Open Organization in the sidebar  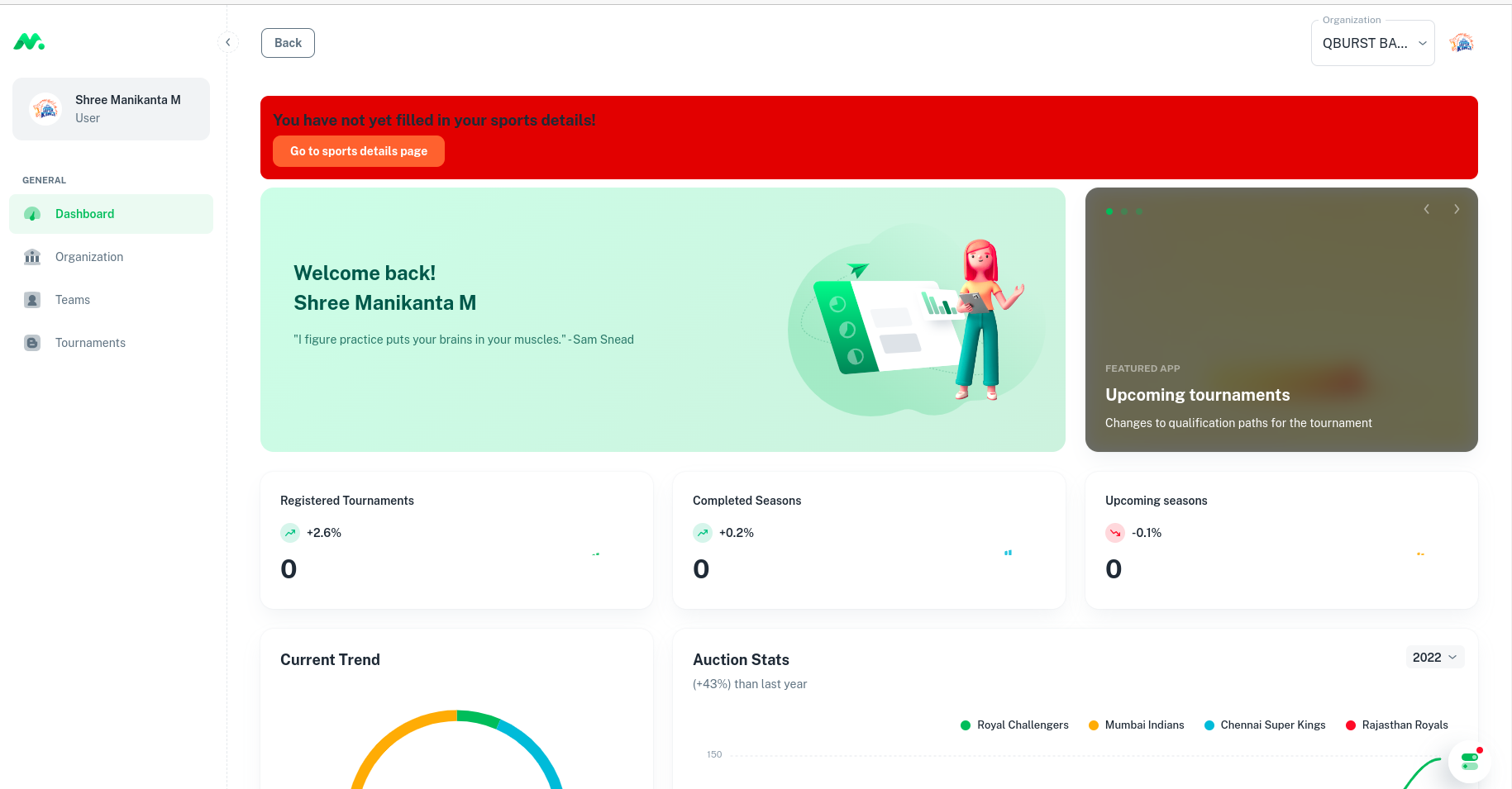pyautogui.click(x=111, y=257)
